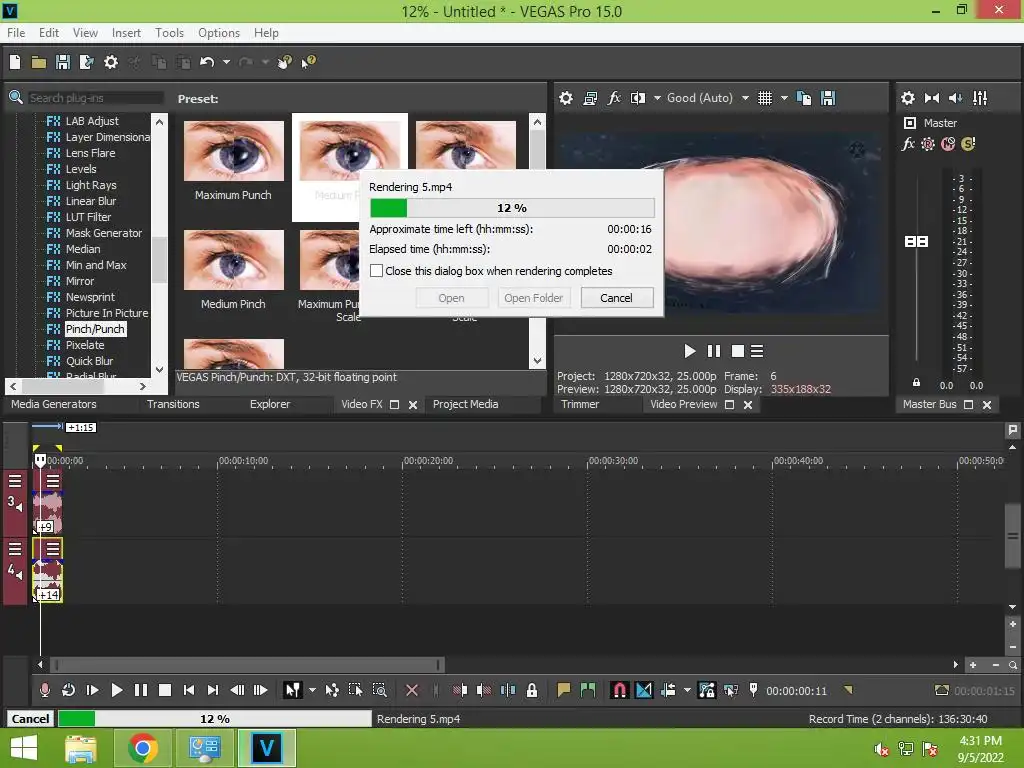
Task: Click Record microphone icon in transport
Action: pos(44,690)
